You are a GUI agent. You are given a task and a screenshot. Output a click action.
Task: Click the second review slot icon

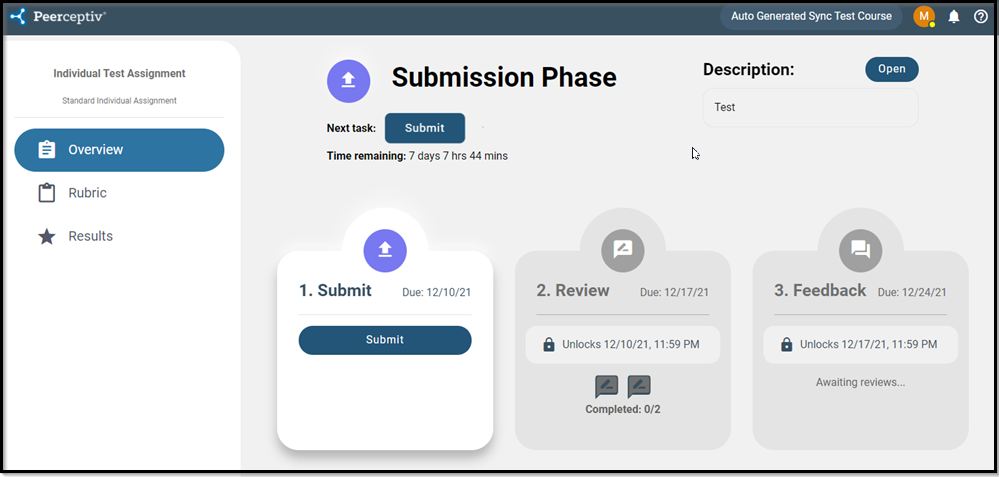[639, 386]
